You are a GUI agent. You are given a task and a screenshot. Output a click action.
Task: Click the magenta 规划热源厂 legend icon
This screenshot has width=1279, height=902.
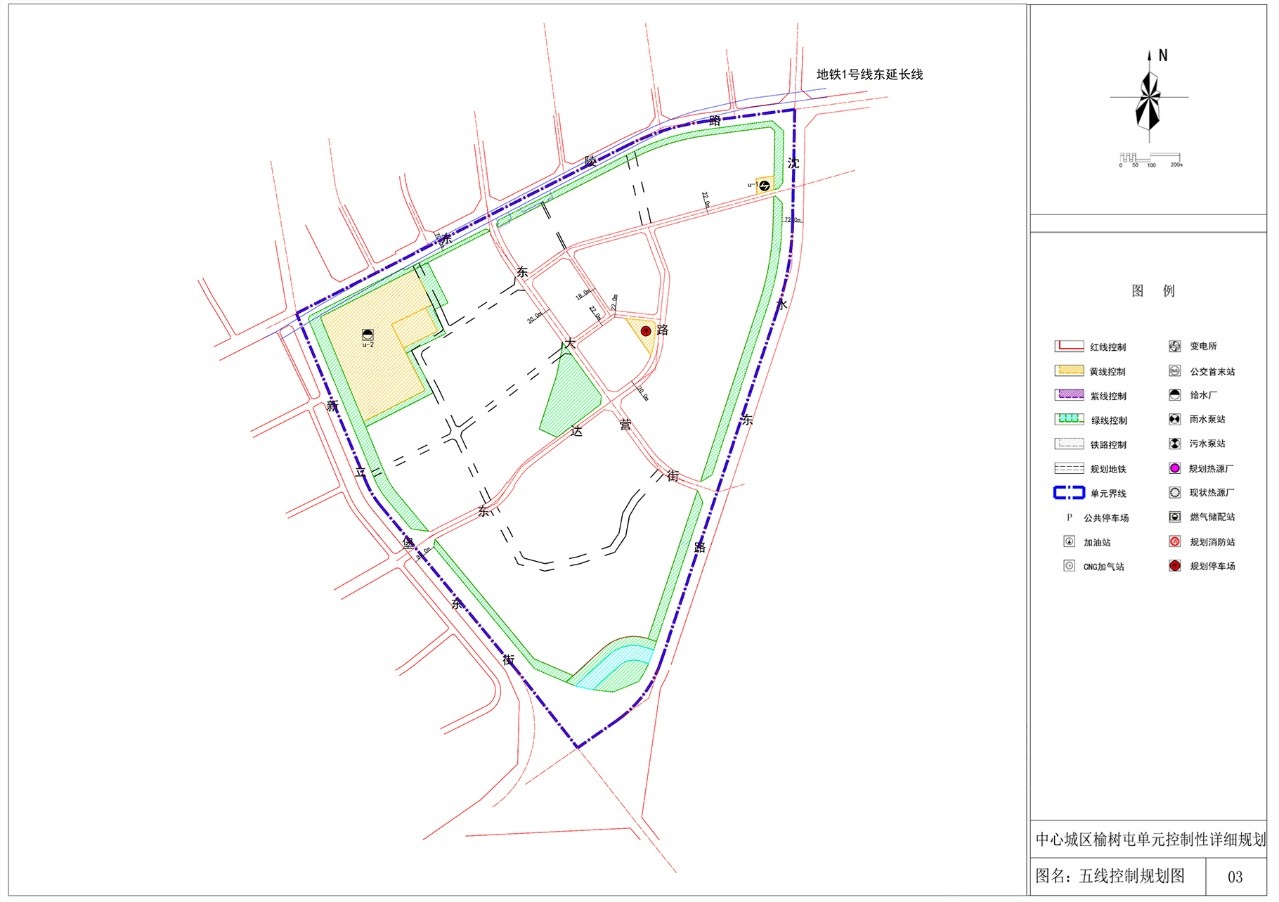[x=1174, y=468]
